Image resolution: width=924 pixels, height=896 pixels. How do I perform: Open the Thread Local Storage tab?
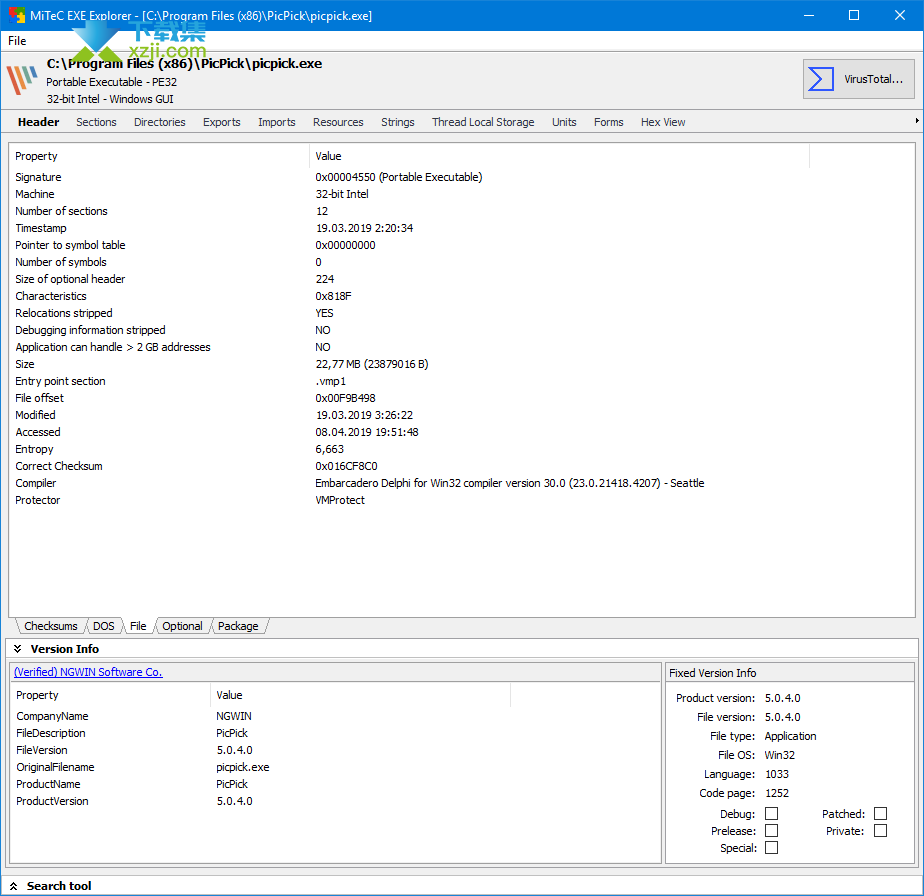483,122
